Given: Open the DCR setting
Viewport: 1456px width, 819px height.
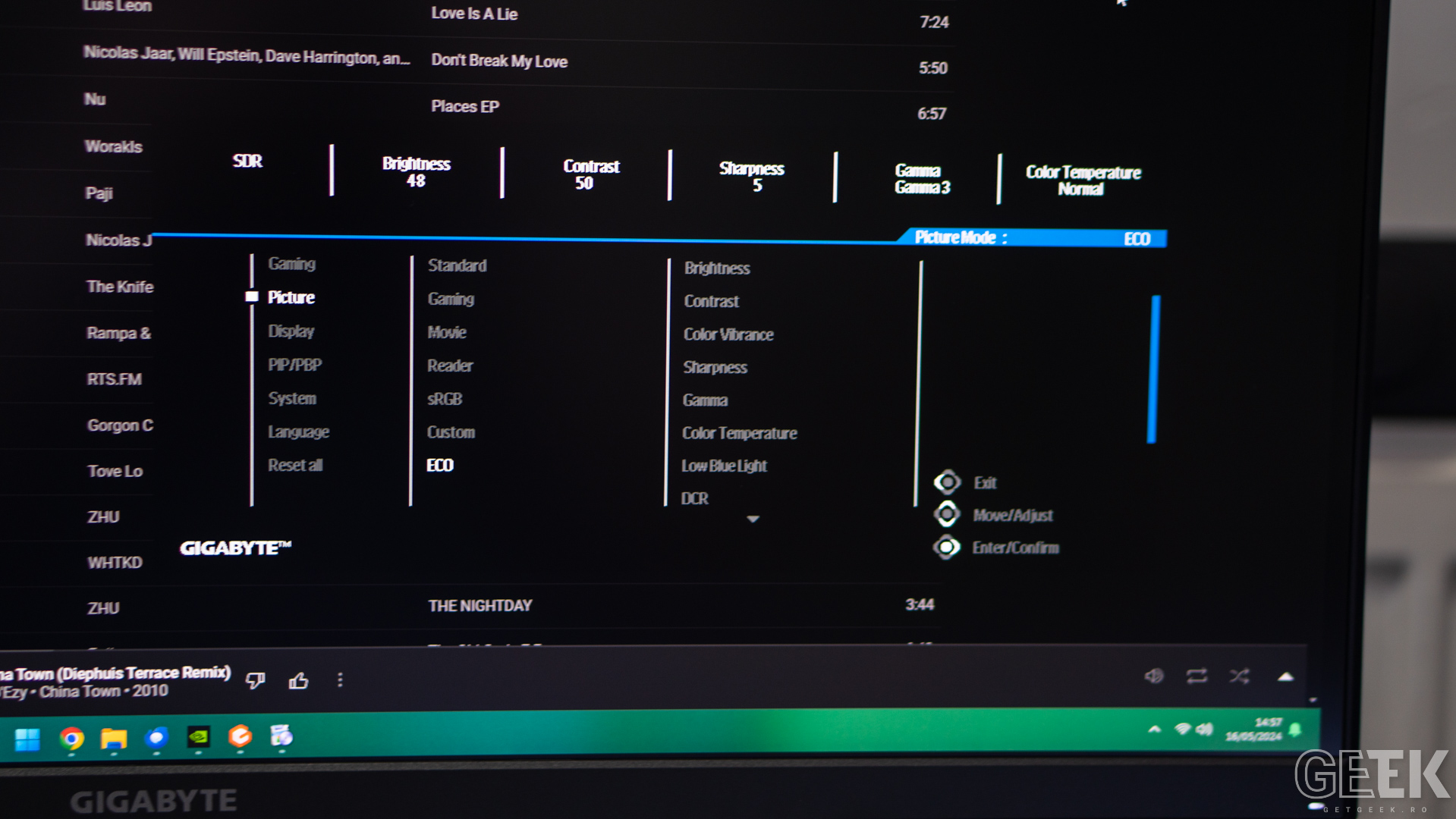Looking at the screenshot, I should point(694,498).
